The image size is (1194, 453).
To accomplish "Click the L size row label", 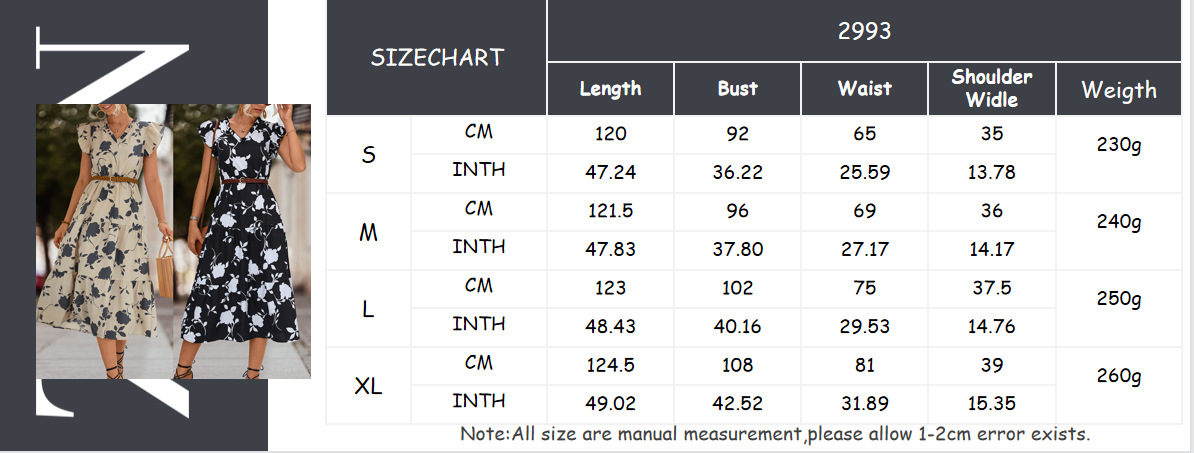I will tap(369, 309).
